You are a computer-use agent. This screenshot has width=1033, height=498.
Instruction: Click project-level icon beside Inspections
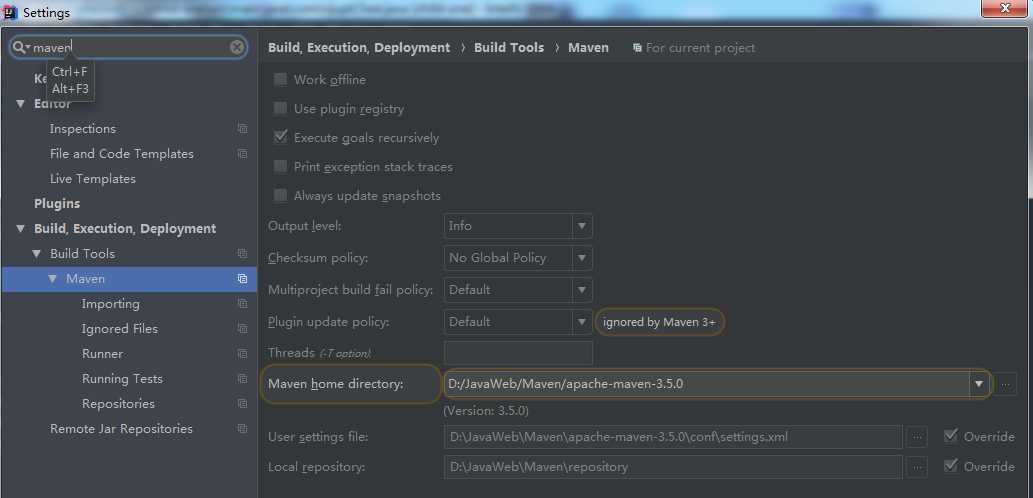tap(242, 129)
